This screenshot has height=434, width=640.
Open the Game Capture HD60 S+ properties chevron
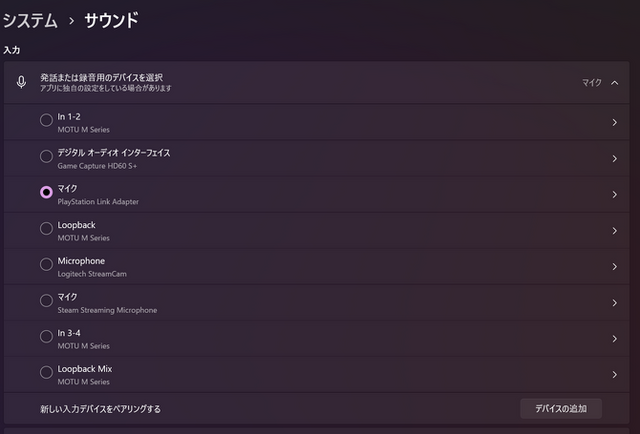pos(614,158)
